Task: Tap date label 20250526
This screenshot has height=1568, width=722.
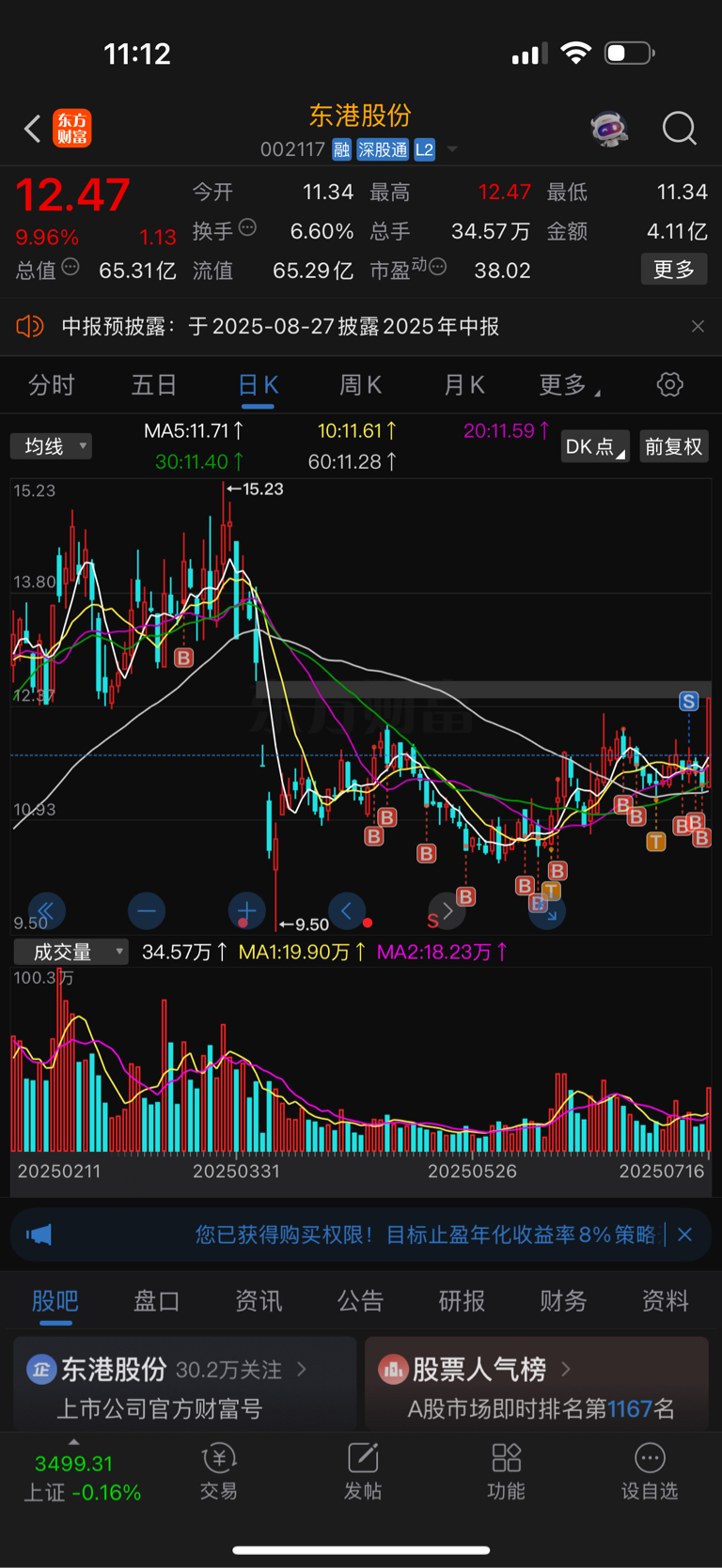Action: click(x=472, y=1172)
